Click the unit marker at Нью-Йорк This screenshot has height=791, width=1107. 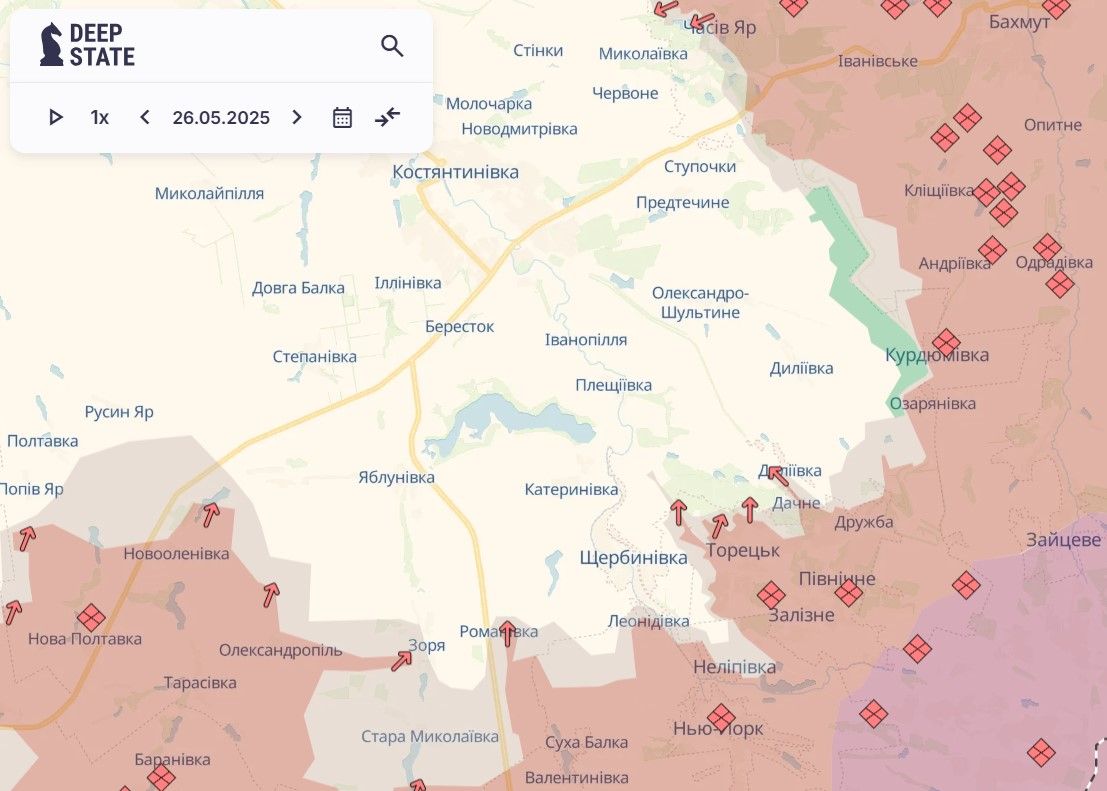tap(721, 717)
